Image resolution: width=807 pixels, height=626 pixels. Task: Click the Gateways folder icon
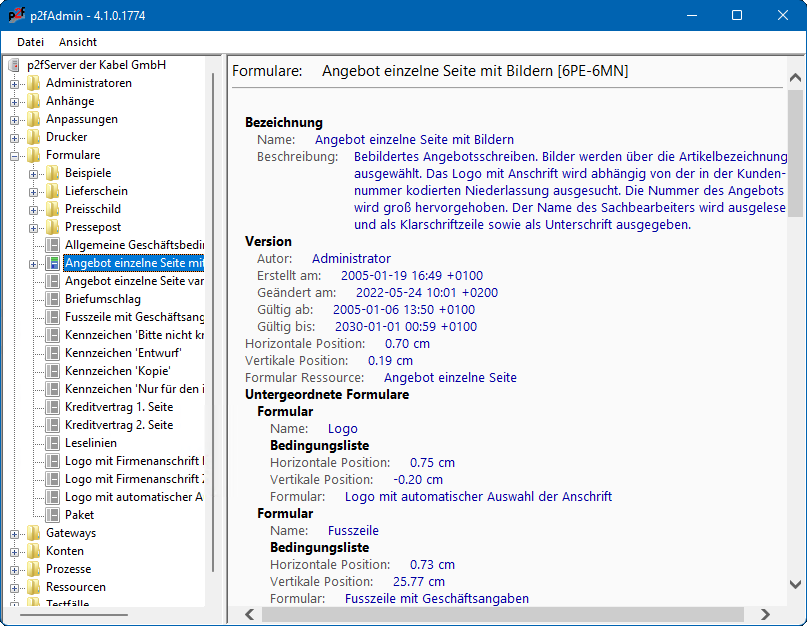pyautogui.click(x=34, y=533)
